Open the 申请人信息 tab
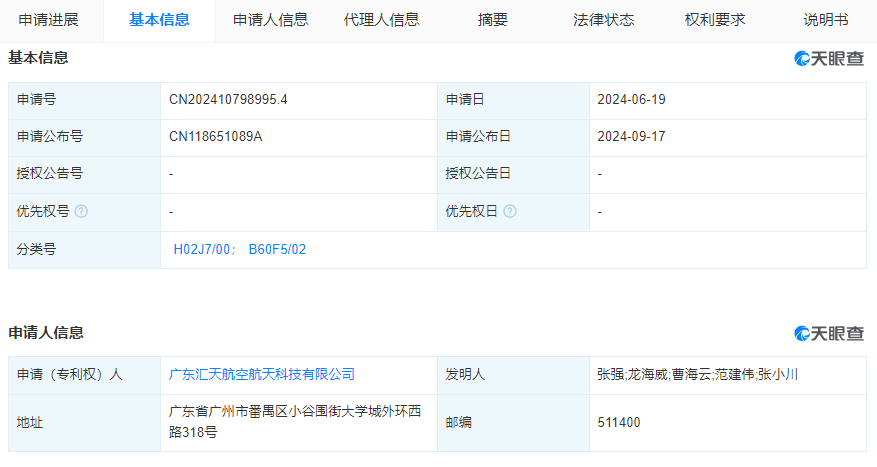 pos(270,20)
